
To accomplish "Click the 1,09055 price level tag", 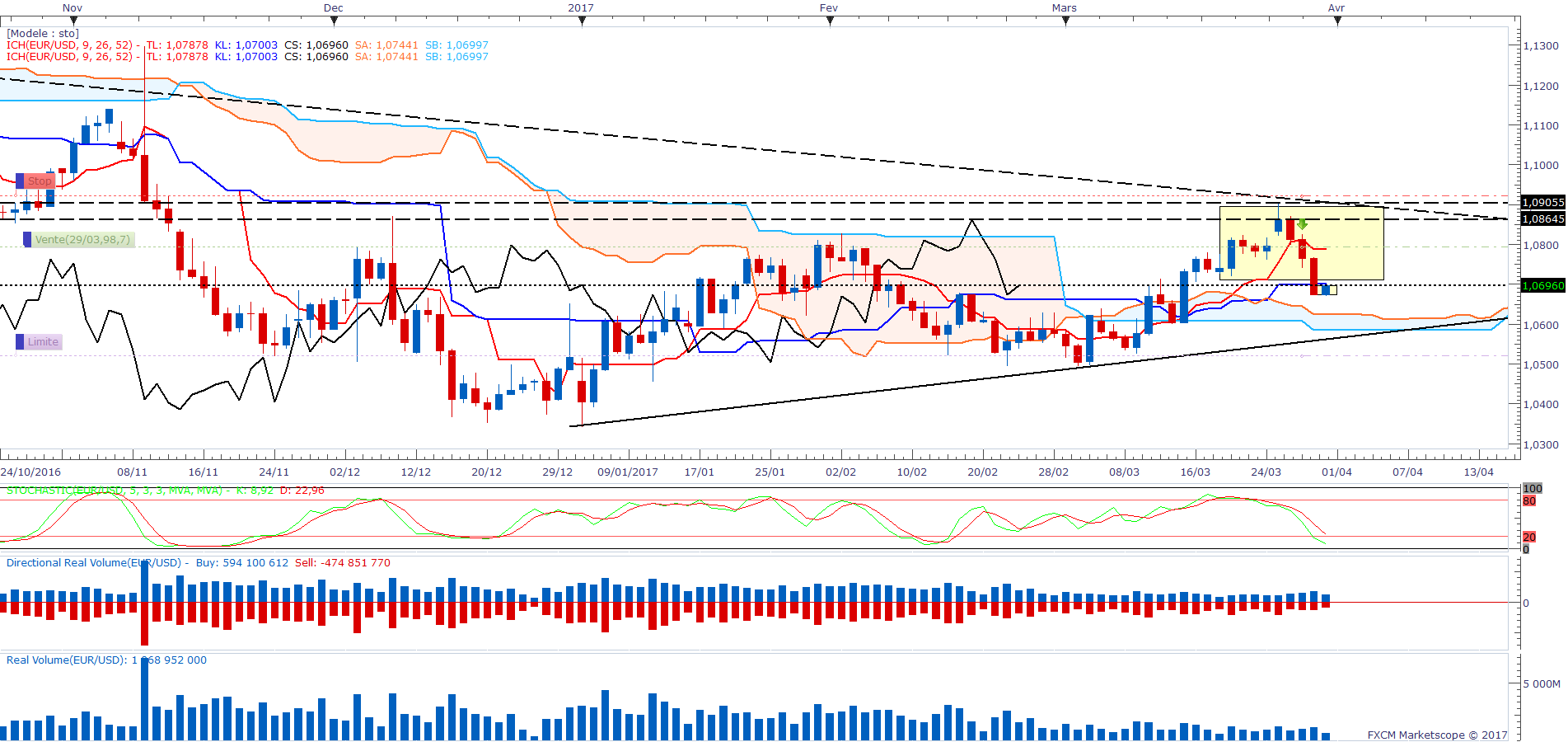I will [x=1542, y=203].
